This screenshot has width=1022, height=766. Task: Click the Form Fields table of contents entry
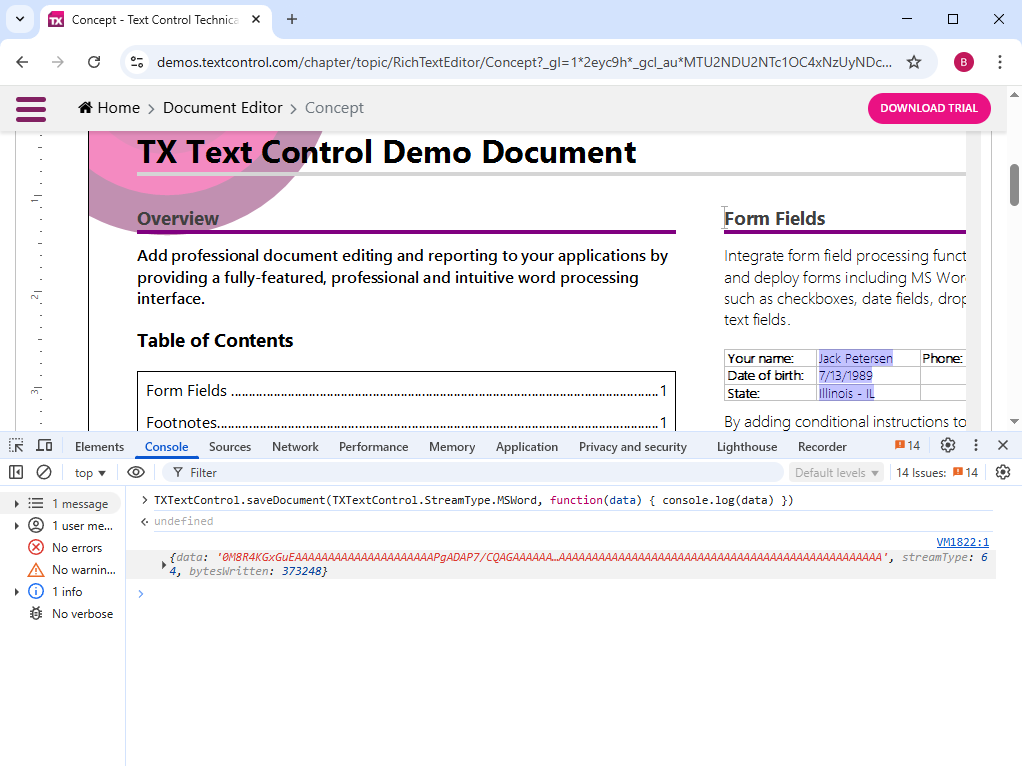(406, 390)
